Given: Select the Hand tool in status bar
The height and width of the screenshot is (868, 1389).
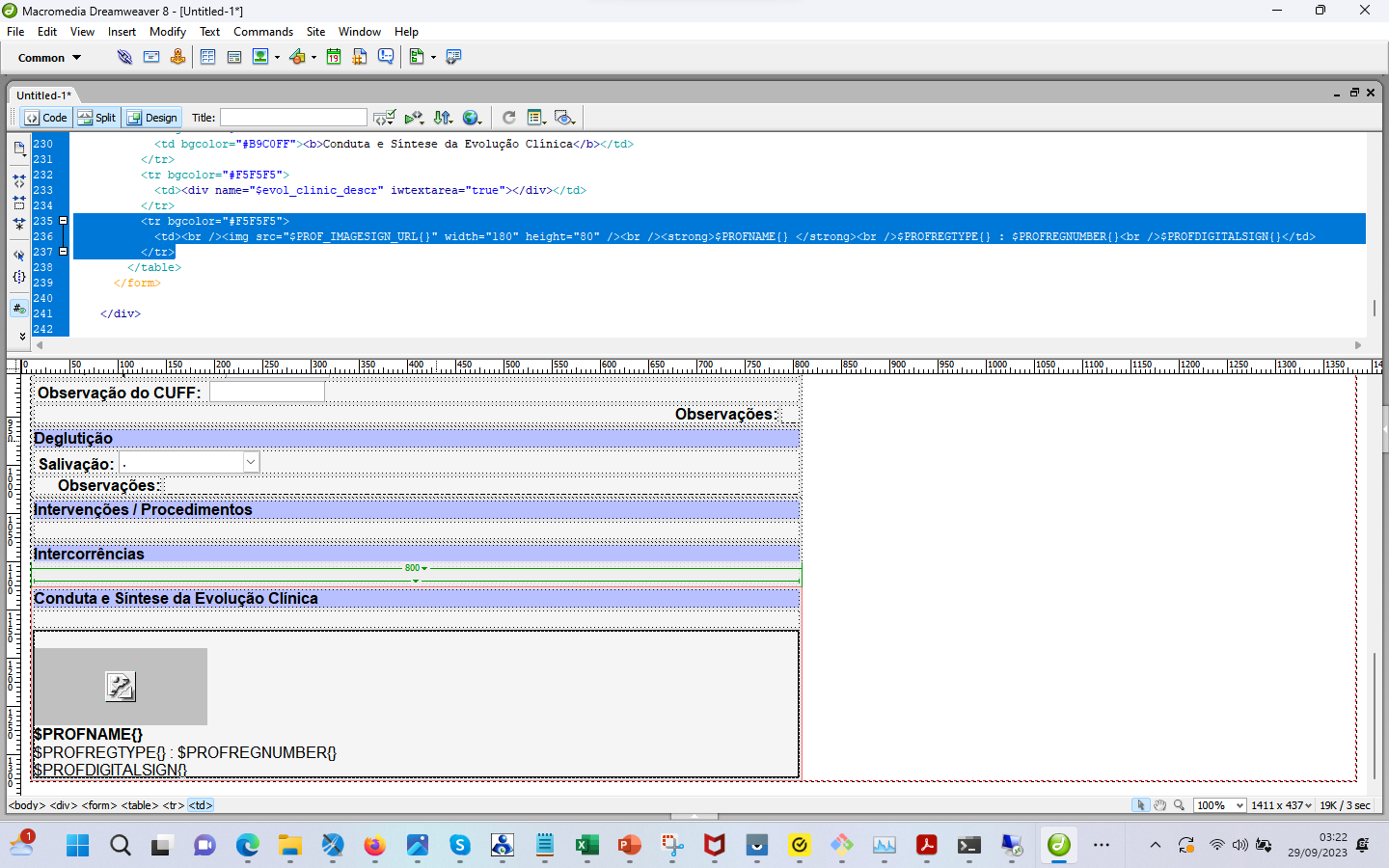Looking at the screenshot, I should 1160,805.
